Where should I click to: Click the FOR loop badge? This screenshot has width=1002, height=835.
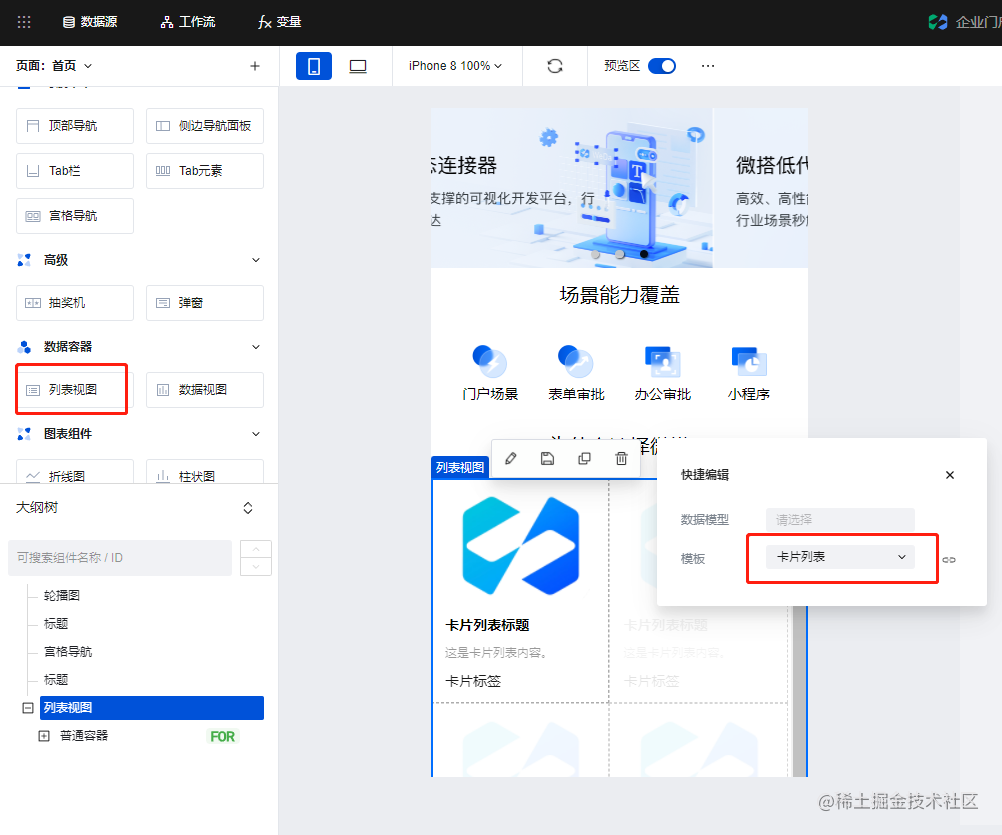point(222,737)
